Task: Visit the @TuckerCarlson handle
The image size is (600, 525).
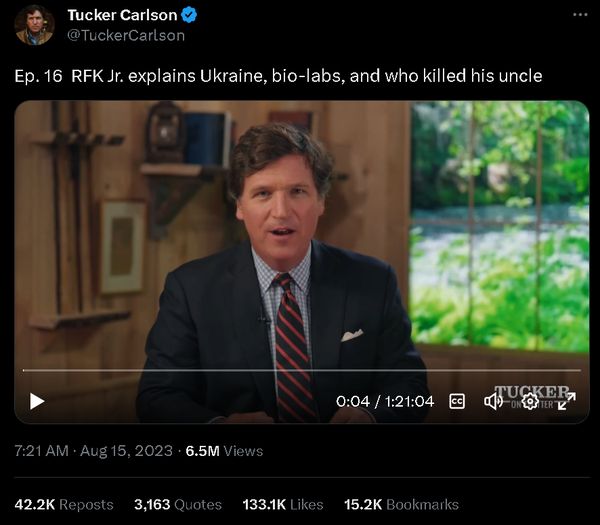Action: tap(125, 35)
